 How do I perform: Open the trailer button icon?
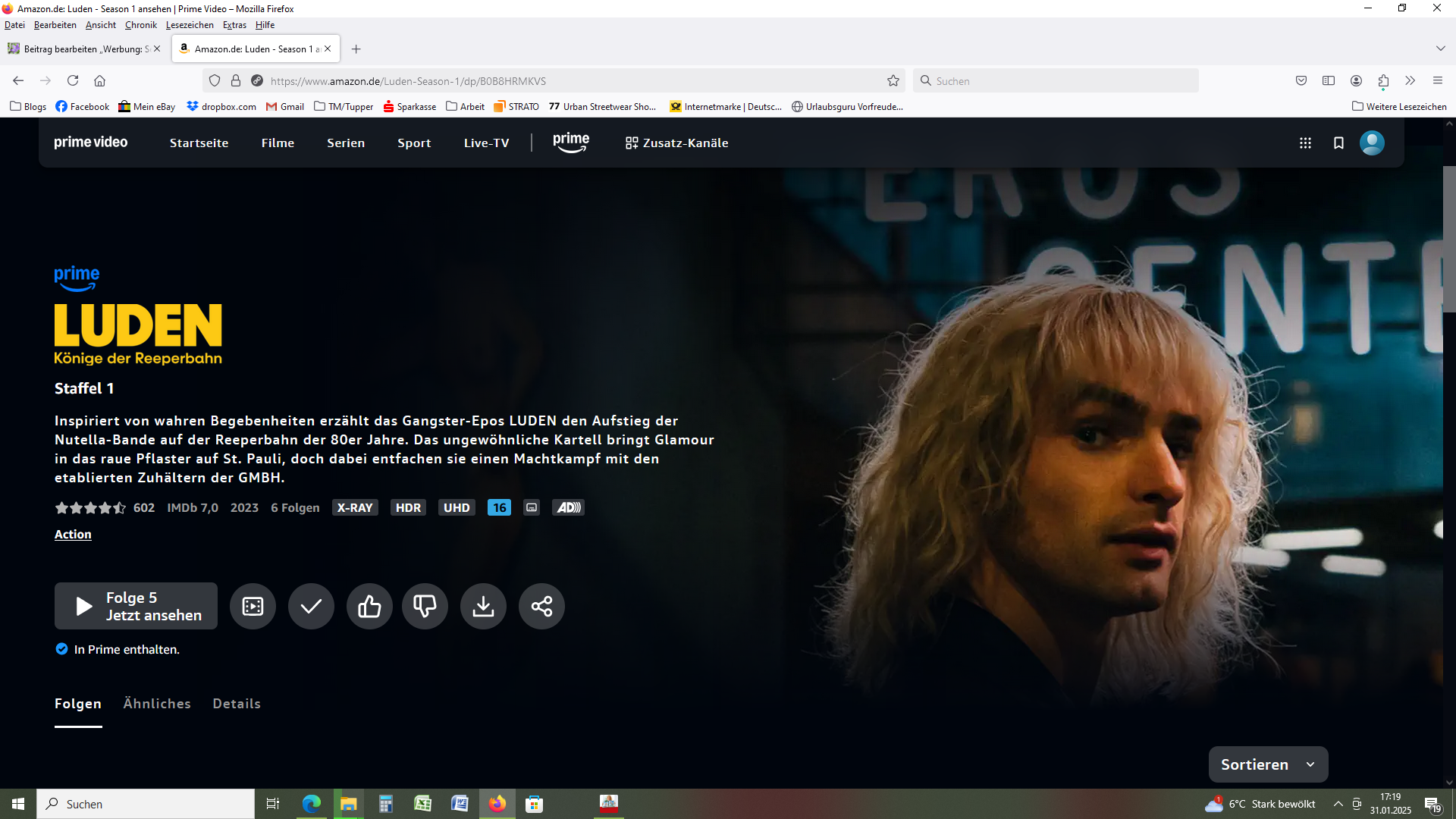click(253, 606)
